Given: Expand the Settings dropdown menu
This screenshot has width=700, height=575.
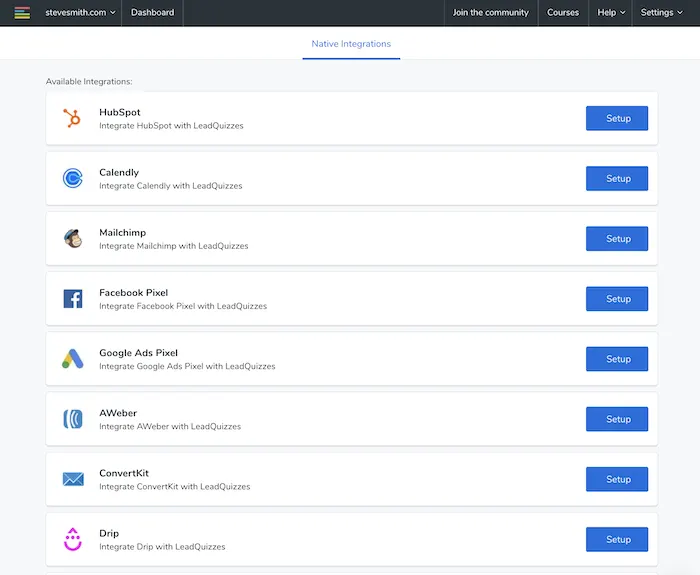Looking at the screenshot, I should 661,12.
